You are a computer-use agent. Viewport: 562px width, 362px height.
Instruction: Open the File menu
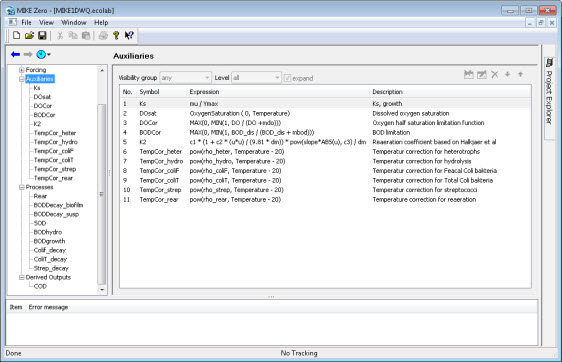[x=26, y=22]
